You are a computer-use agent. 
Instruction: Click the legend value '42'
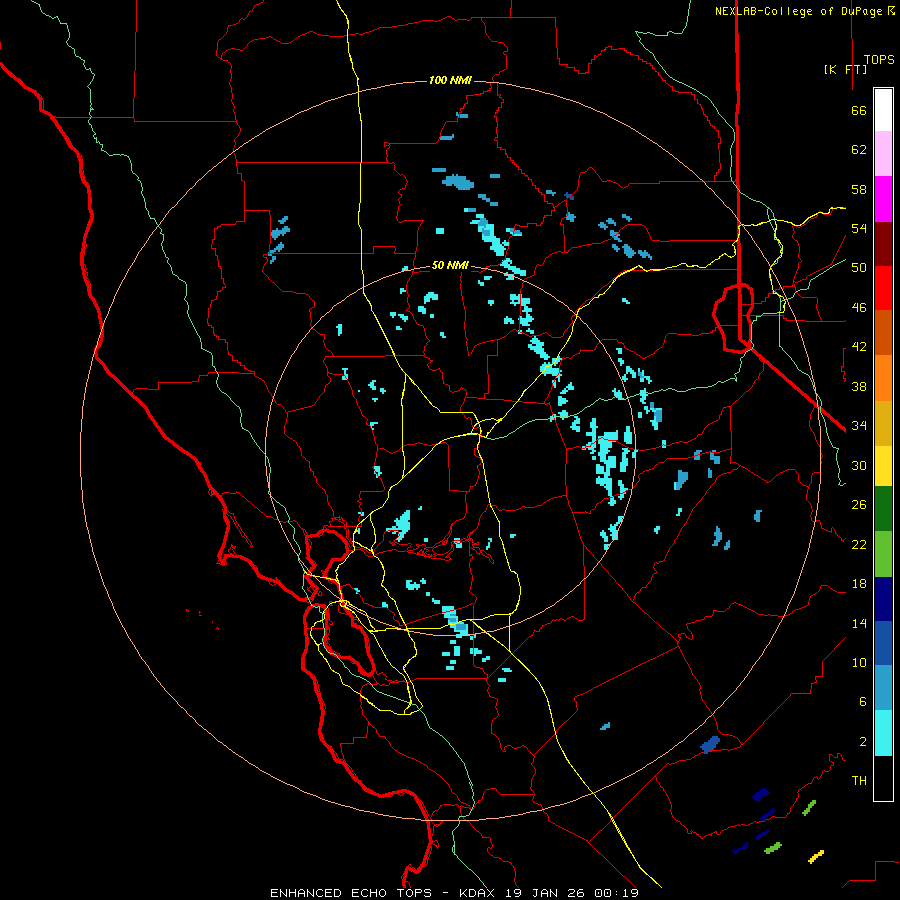coord(859,347)
